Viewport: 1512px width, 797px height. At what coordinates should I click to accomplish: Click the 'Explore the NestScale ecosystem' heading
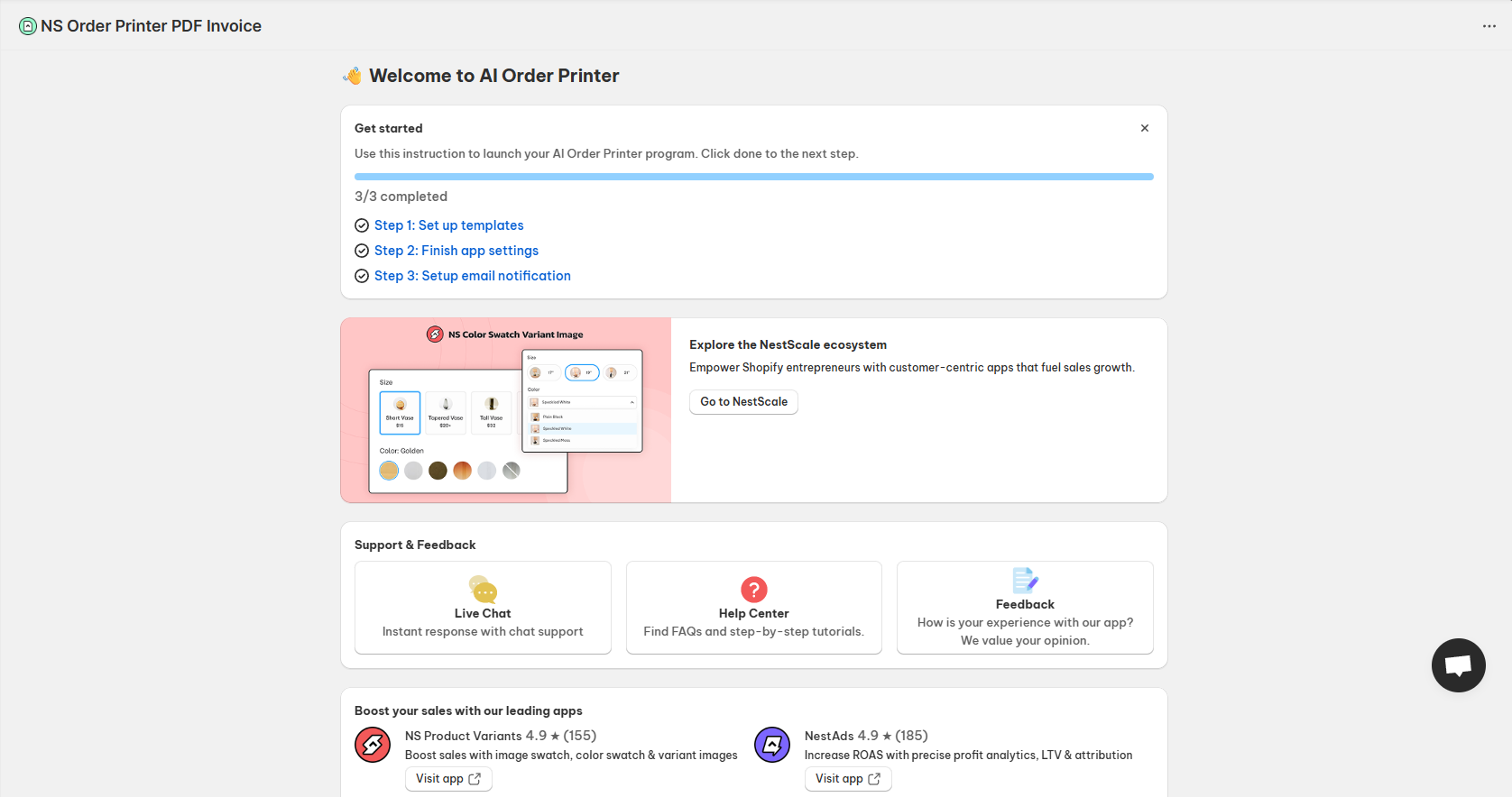[788, 344]
